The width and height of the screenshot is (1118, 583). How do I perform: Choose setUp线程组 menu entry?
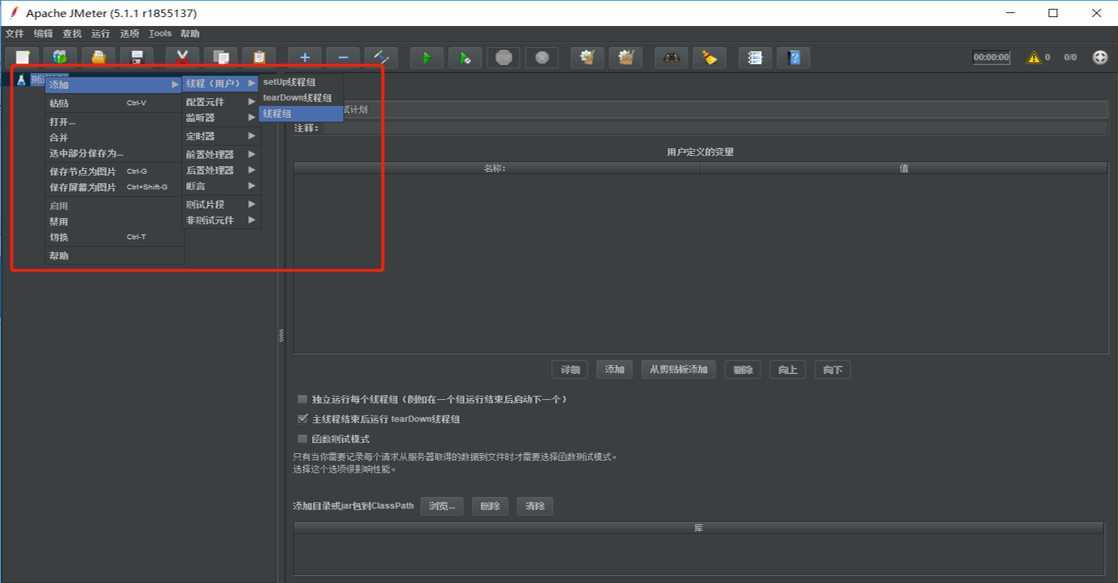[x=301, y=82]
